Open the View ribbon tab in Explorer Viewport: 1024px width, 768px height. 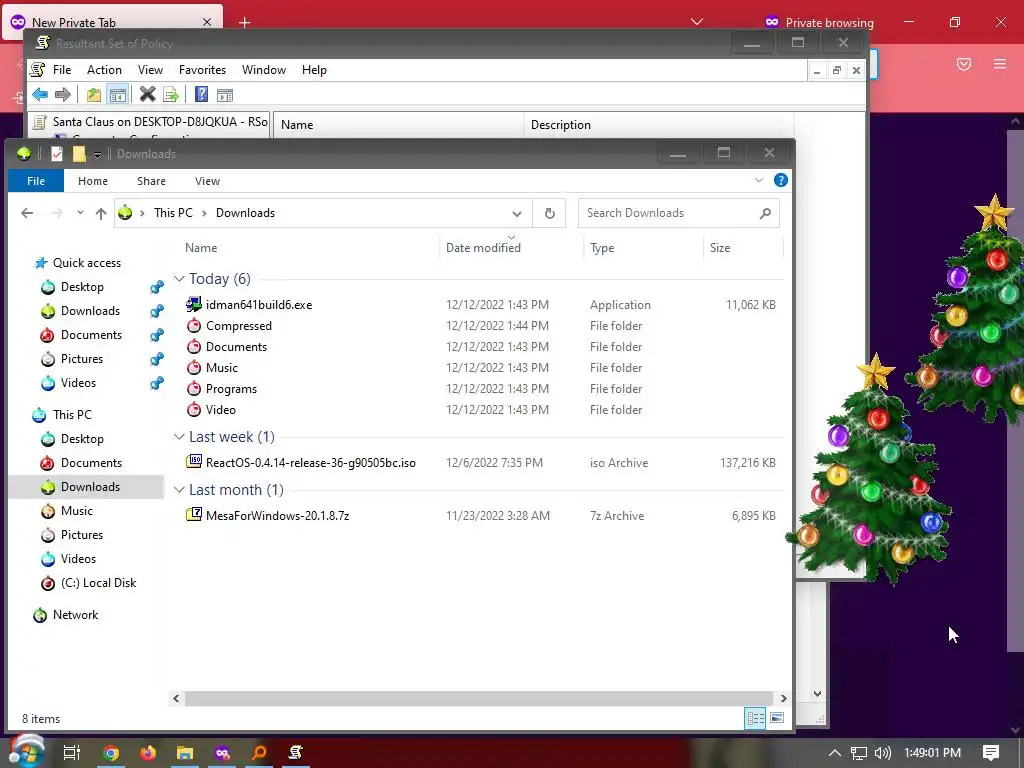point(207,181)
